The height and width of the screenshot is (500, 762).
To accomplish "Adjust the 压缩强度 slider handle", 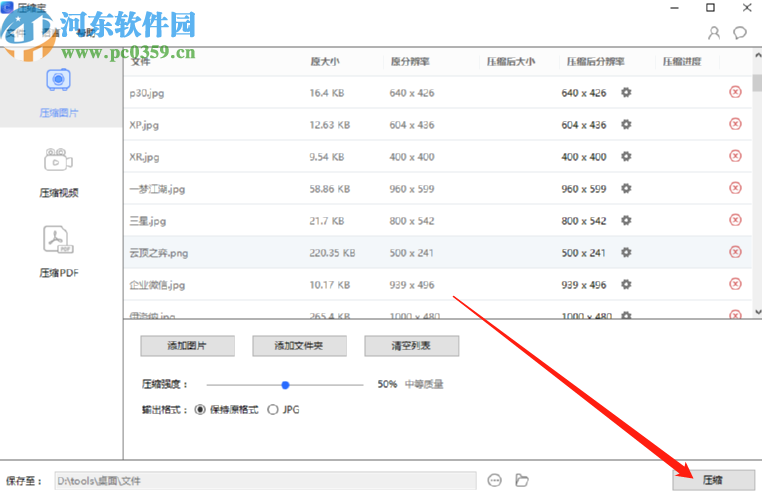I will pos(285,385).
